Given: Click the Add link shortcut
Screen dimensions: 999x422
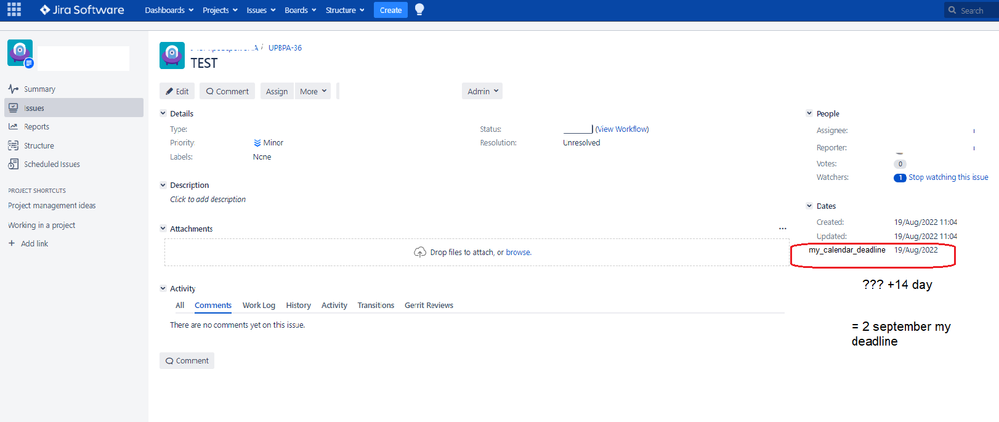Looking at the screenshot, I should pos(34,244).
